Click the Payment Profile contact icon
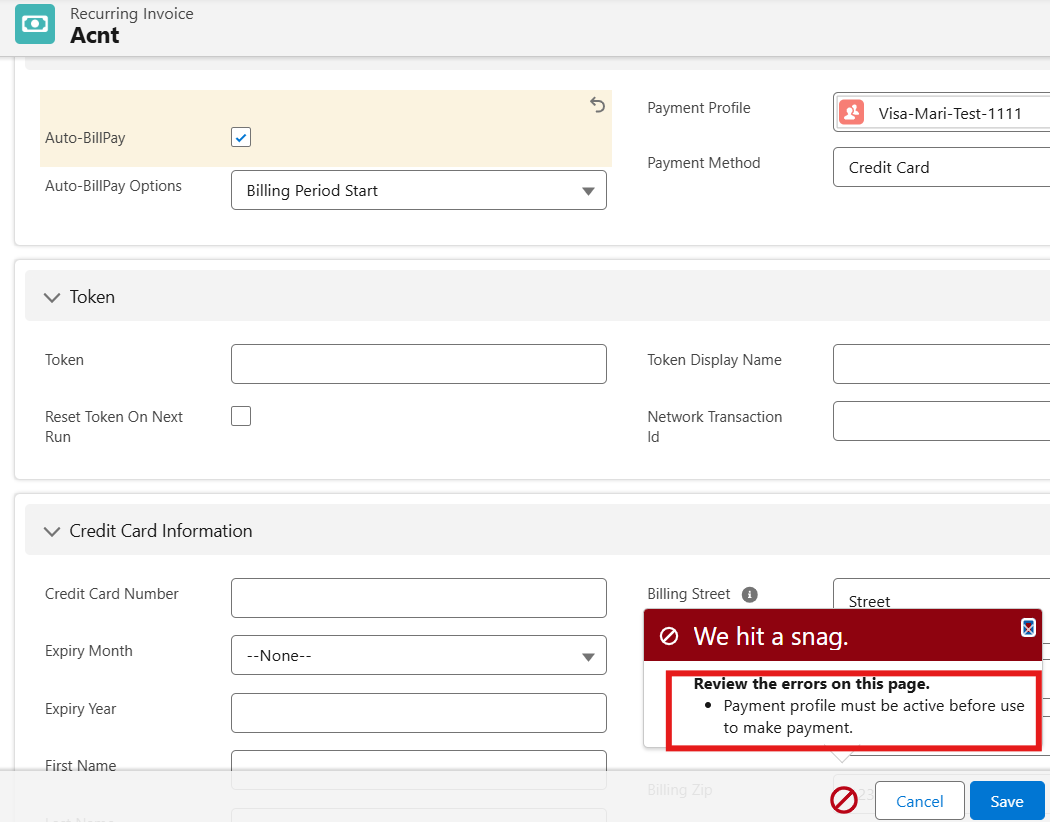Screen dimensions: 1050x822 pyautogui.click(x=851, y=112)
